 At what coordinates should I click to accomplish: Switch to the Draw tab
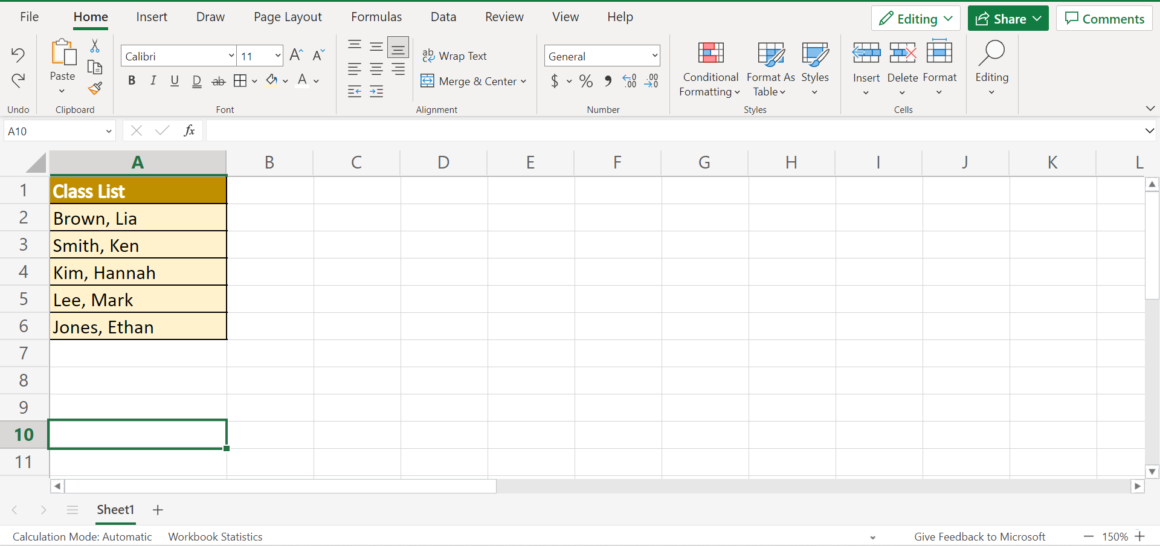[210, 16]
